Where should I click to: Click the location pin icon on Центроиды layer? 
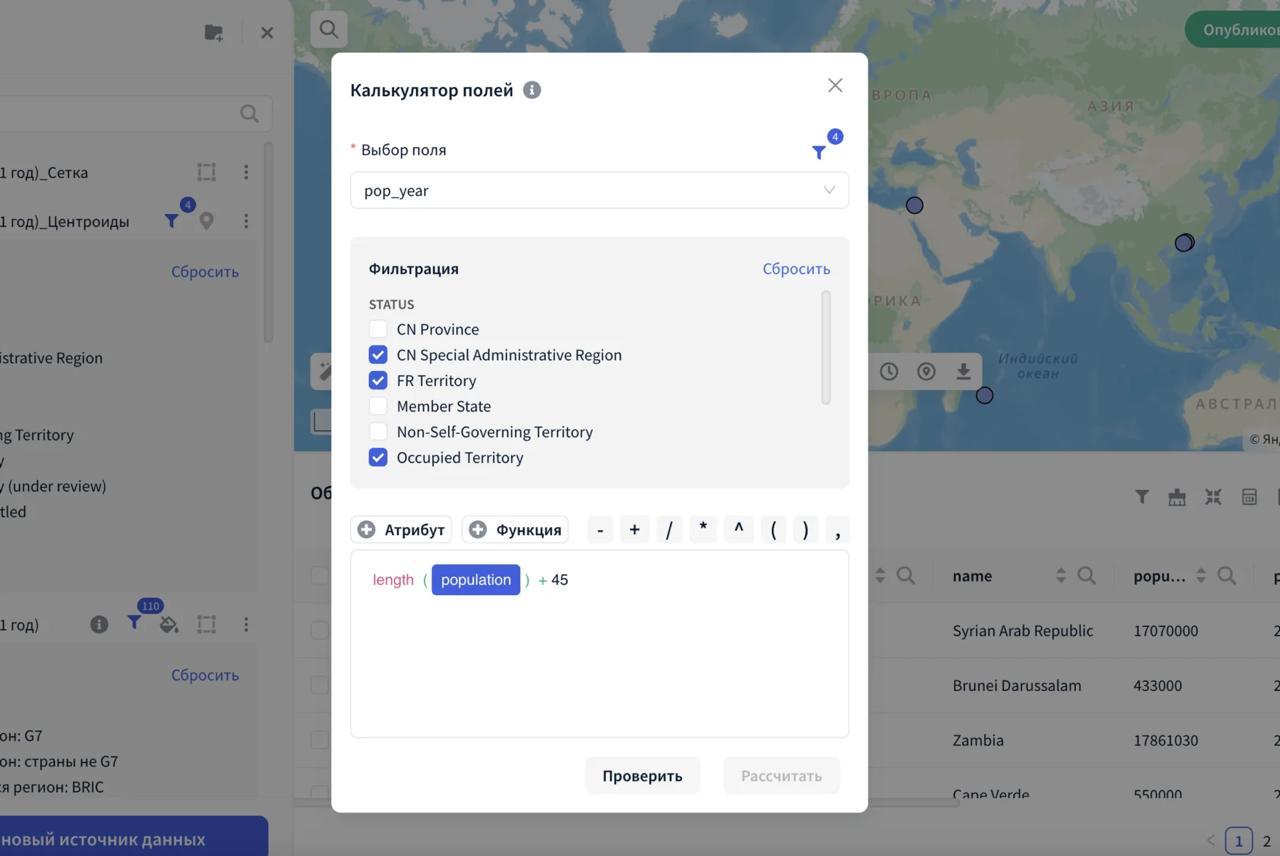tap(207, 221)
